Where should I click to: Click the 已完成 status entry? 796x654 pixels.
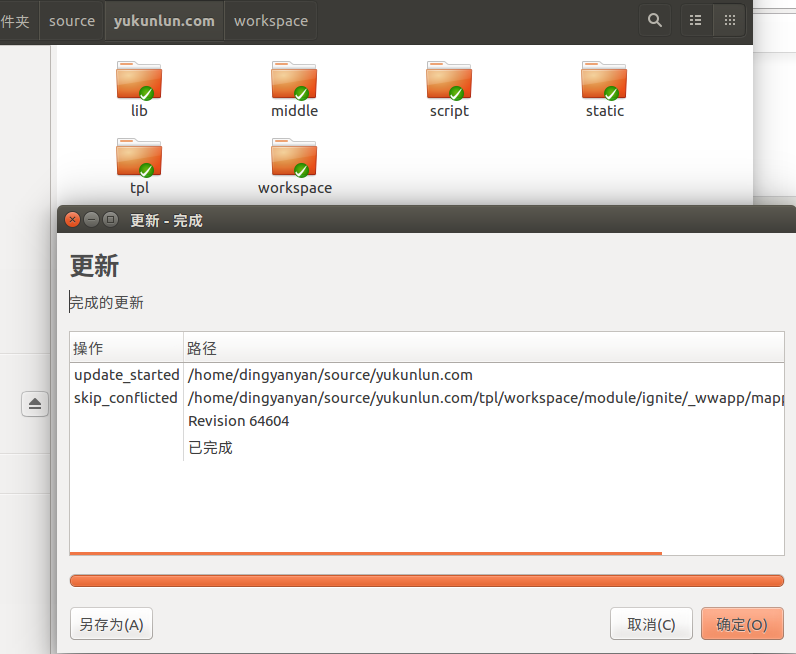pyautogui.click(x=210, y=448)
